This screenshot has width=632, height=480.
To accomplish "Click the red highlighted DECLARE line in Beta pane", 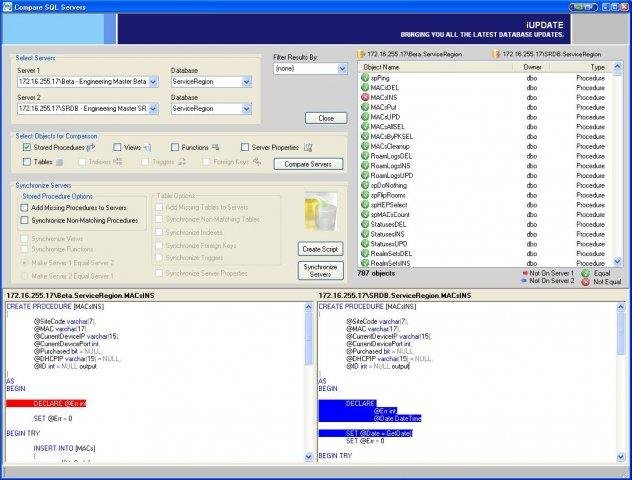I will pos(46,403).
